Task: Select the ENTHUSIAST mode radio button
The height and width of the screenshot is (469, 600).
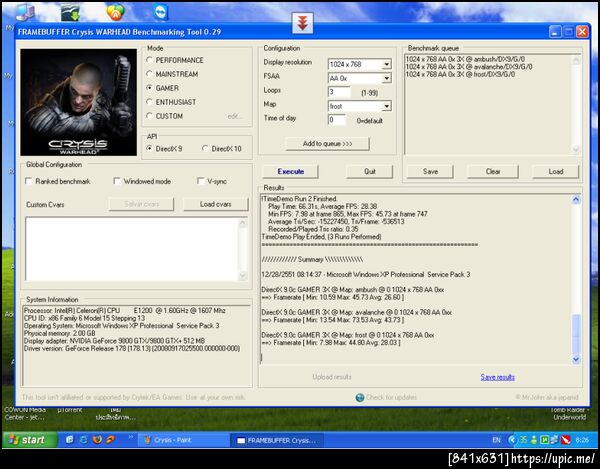Action: click(149, 102)
